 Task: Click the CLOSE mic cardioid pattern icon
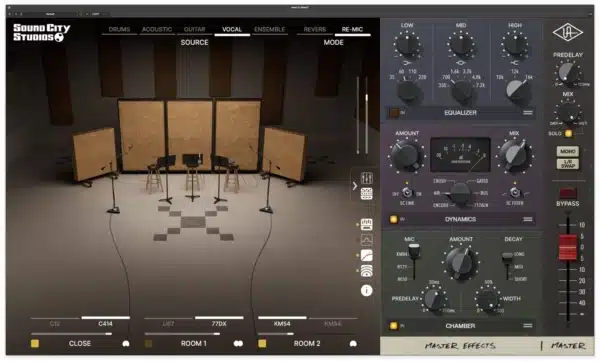click(x=126, y=344)
